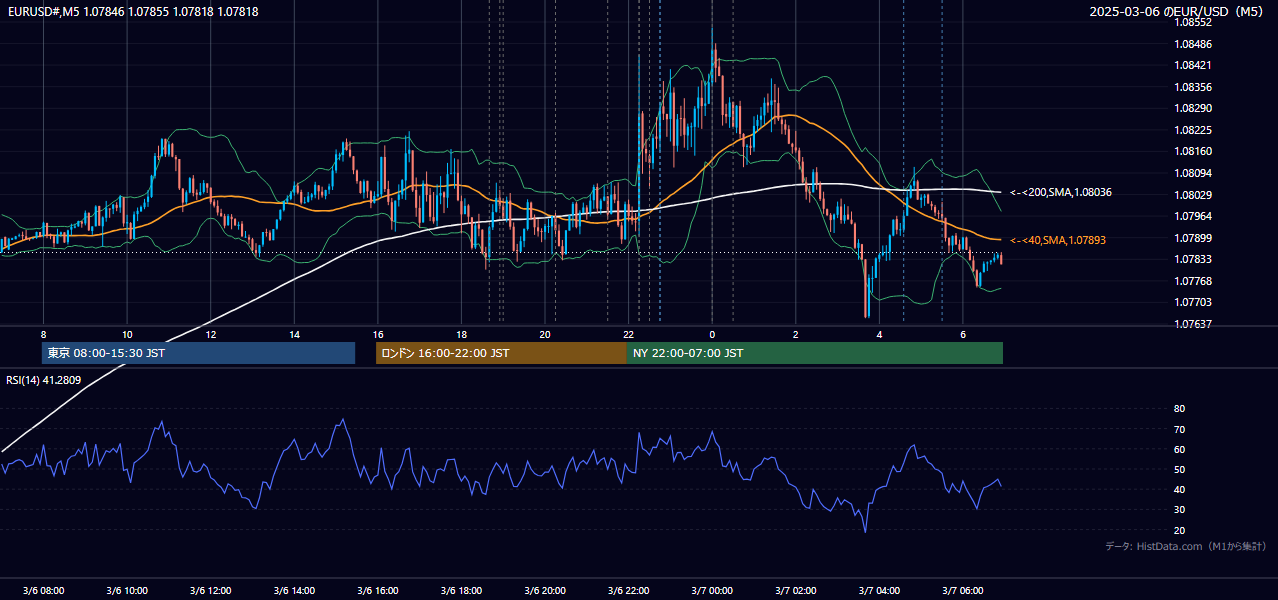Click the bottom time label 3/6 08:00
Screen dimensions: 1278x600
43,590
